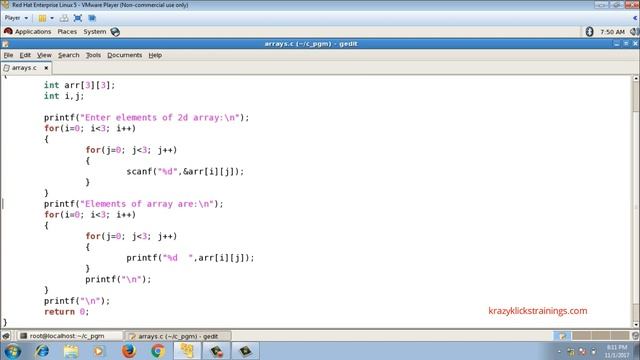Close the arrays.c tab
Viewport: 640px width, 360px height.
pos(46,68)
